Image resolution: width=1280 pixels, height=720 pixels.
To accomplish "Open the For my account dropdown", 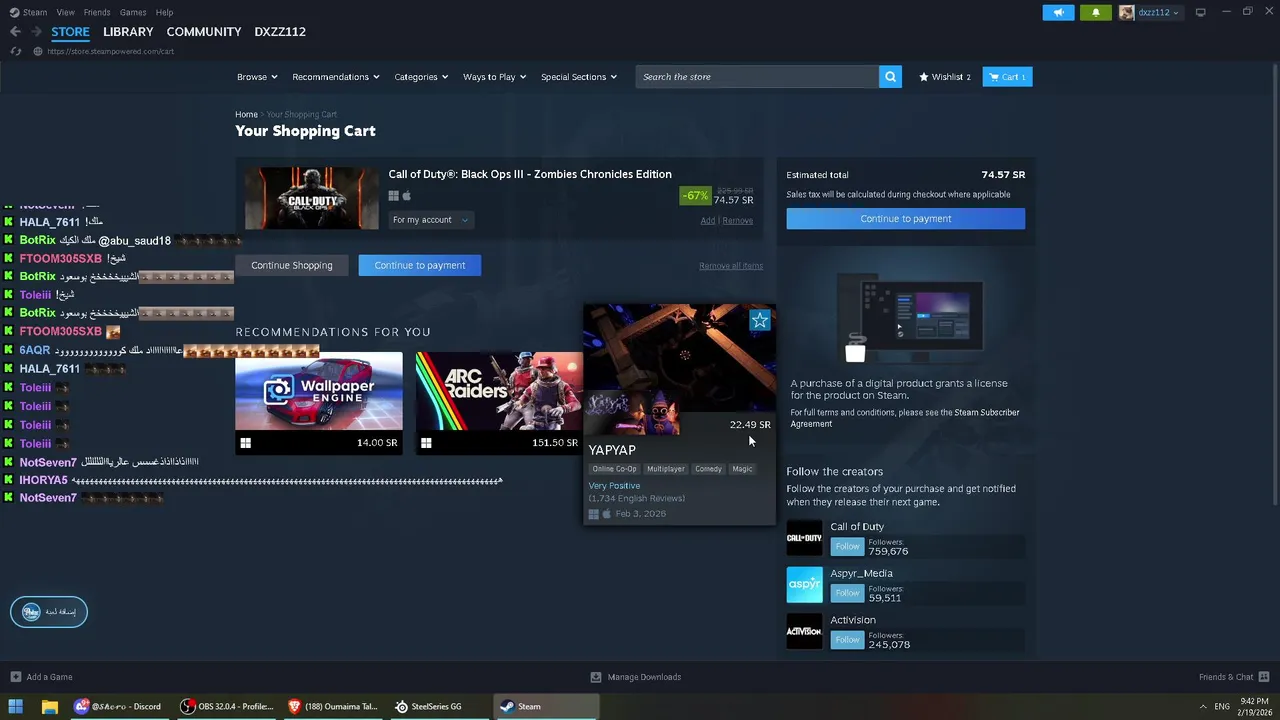I will (x=430, y=220).
